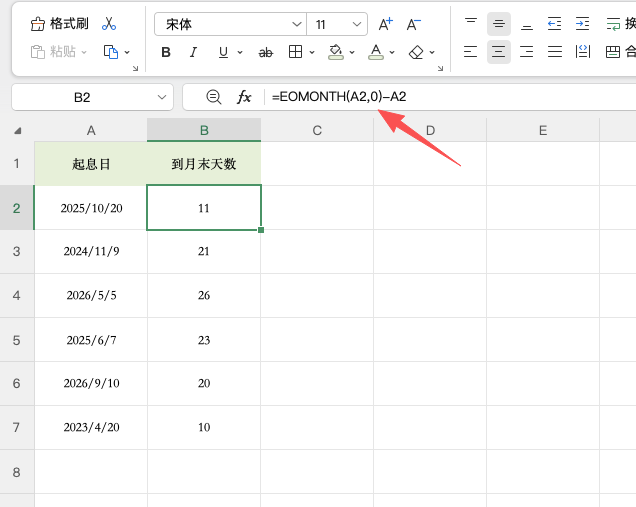Image resolution: width=636 pixels, height=507 pixels.
Task: Select cell showing value 26
Action: (x=204, y=295)
